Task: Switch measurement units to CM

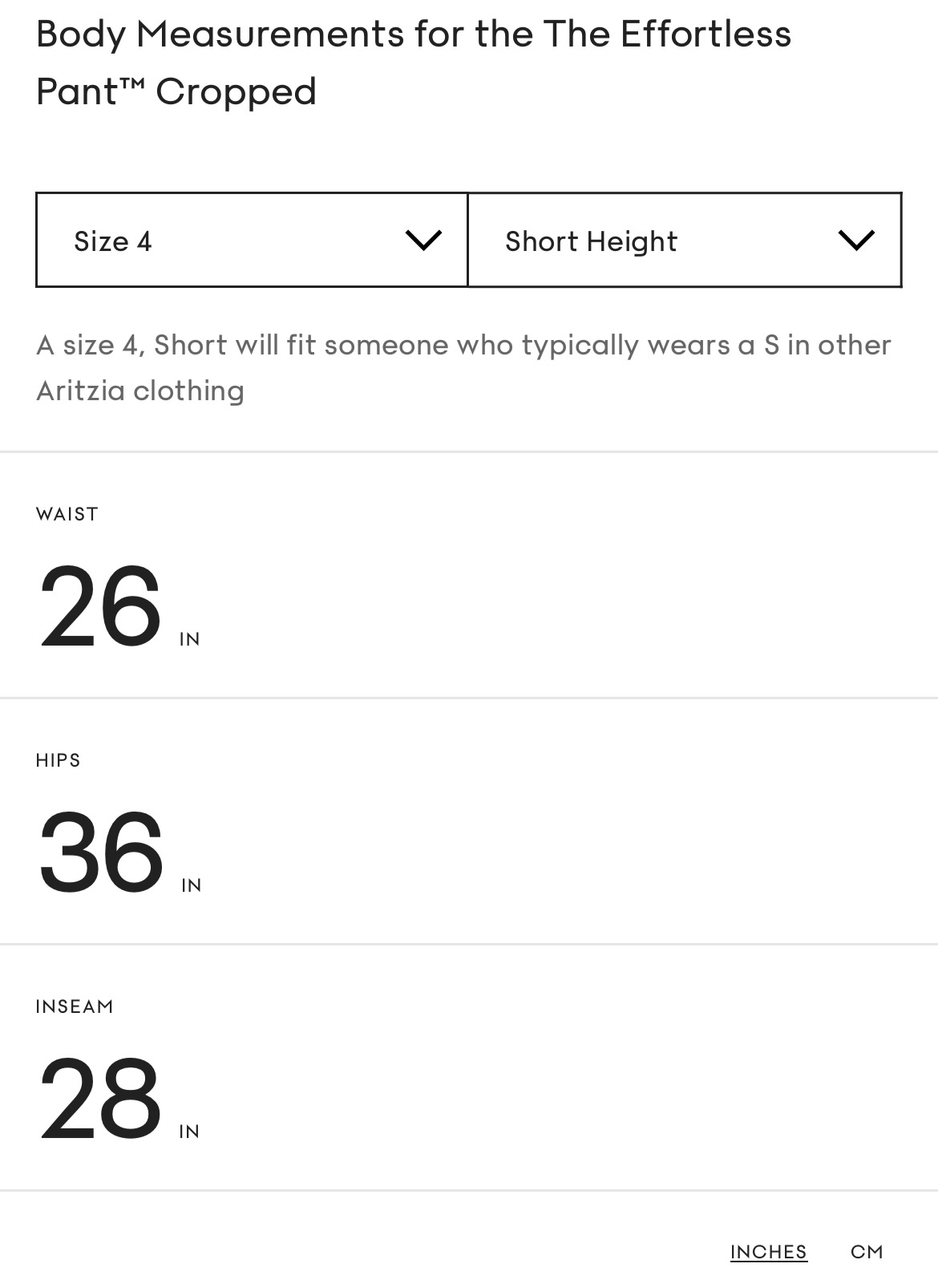Action: [x=867, y=1252]
